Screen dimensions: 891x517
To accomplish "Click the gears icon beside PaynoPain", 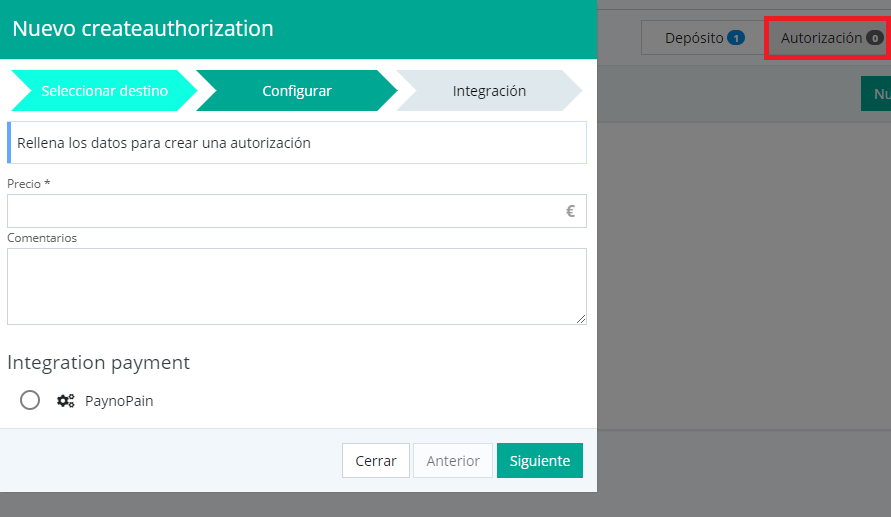I will click(x=65, y=401).
